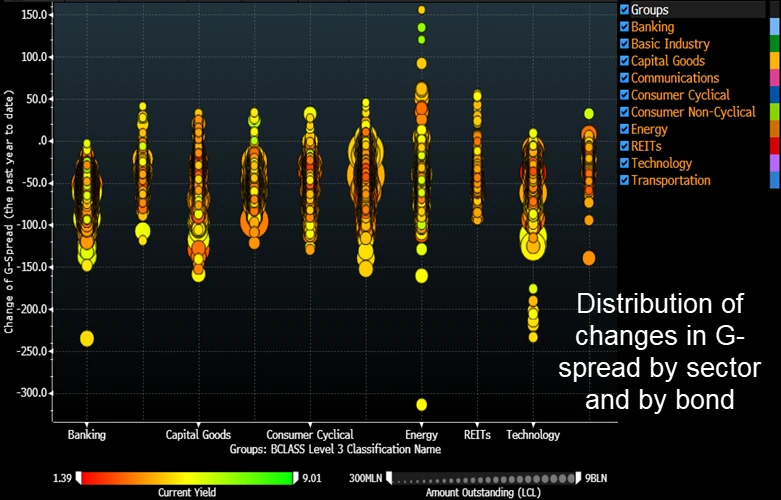Screen dimensions: 781x500
Task: Toggle the Banking checkbox
Action: [624, 27]
